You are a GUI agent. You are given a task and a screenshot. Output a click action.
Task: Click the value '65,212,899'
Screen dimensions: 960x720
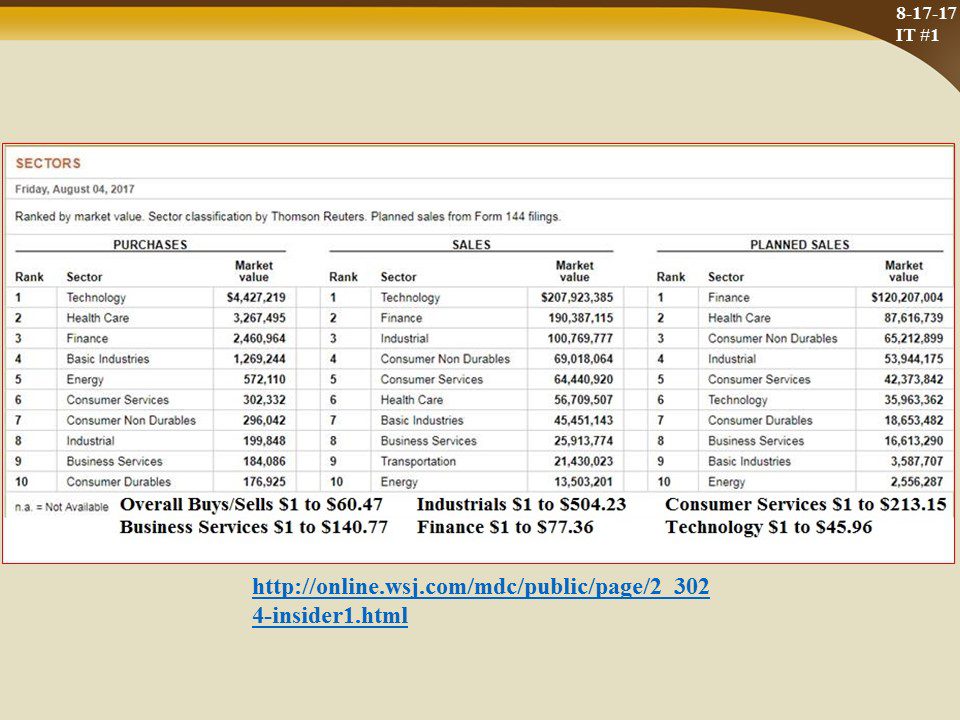pyautogui.click(x=913, y=339)
